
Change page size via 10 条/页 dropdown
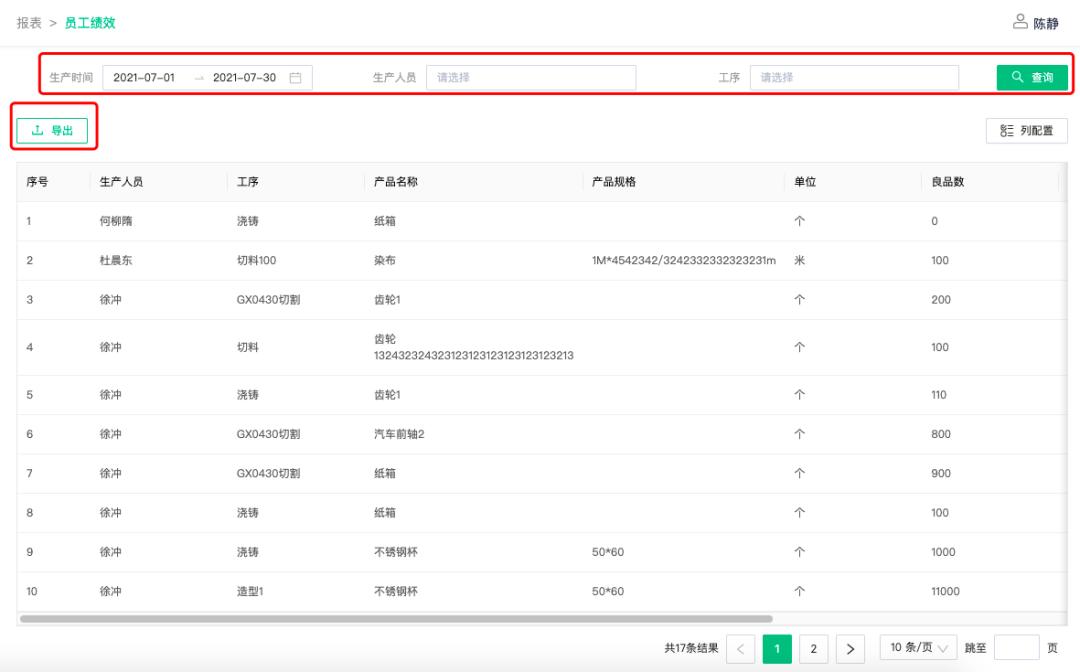[x=918, y=648]
